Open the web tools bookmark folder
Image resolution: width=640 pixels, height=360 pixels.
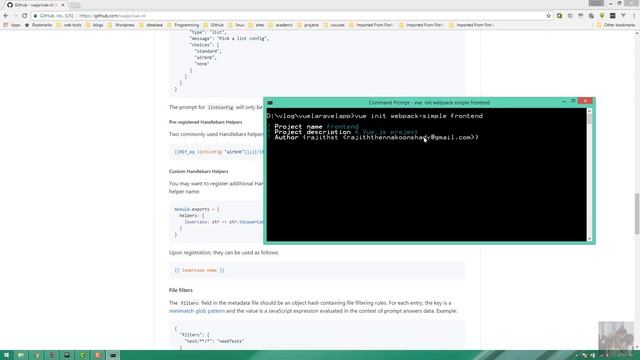(69, 25)
